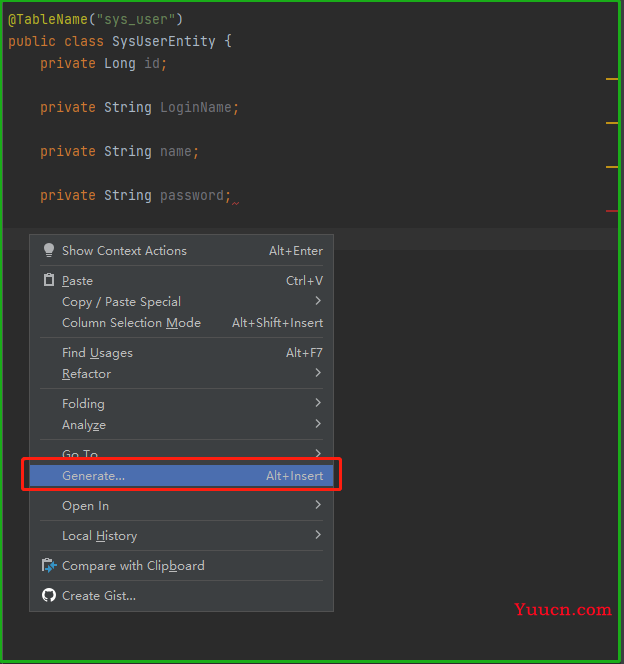
Task: Expand the Refactor submenu arrow
Action: (x=318, y=373)
